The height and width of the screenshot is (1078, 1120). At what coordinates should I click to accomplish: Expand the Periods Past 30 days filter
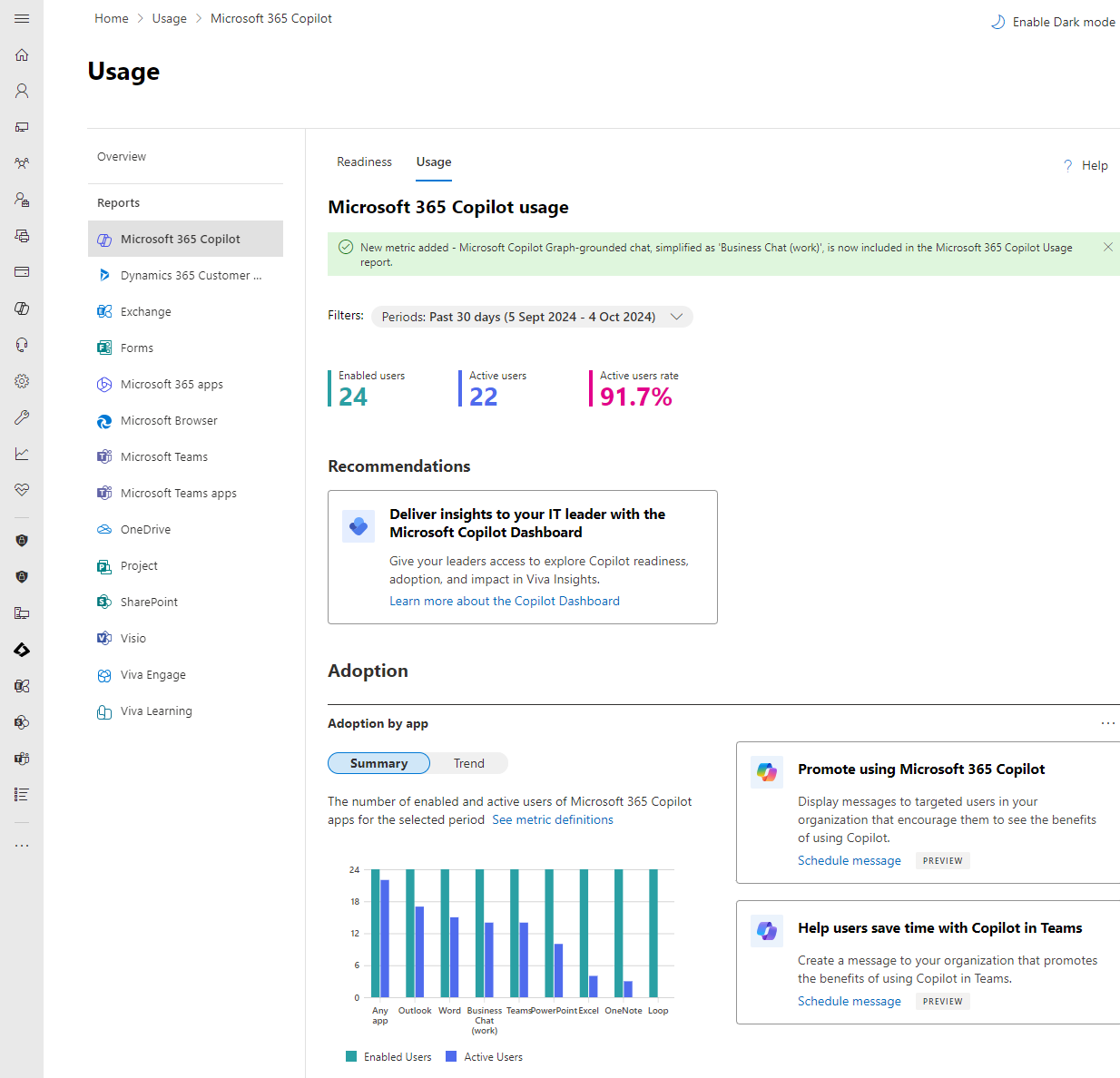pyautogui.click(x=532, y=317)
